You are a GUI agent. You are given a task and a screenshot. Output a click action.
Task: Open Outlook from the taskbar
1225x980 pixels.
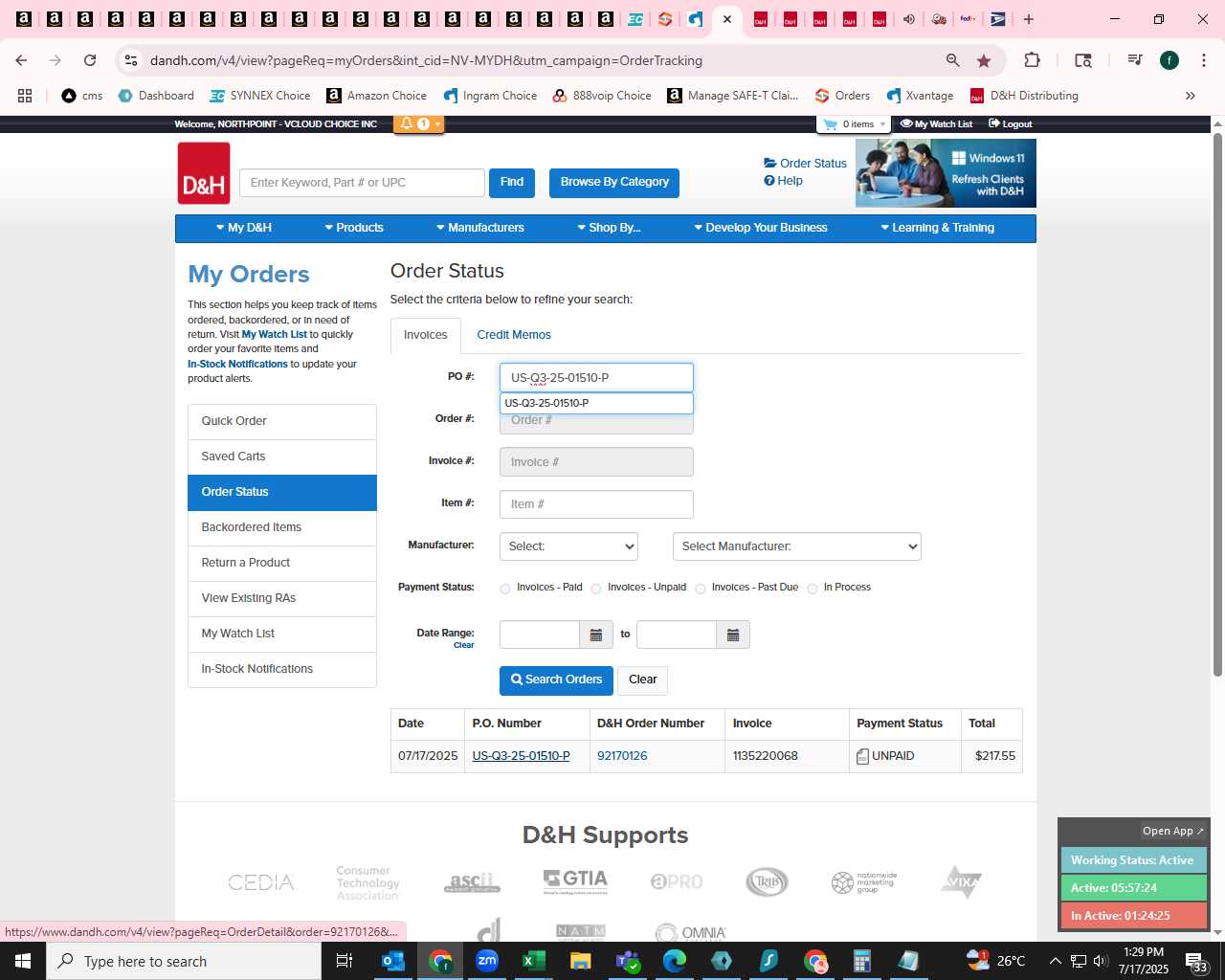393,961
